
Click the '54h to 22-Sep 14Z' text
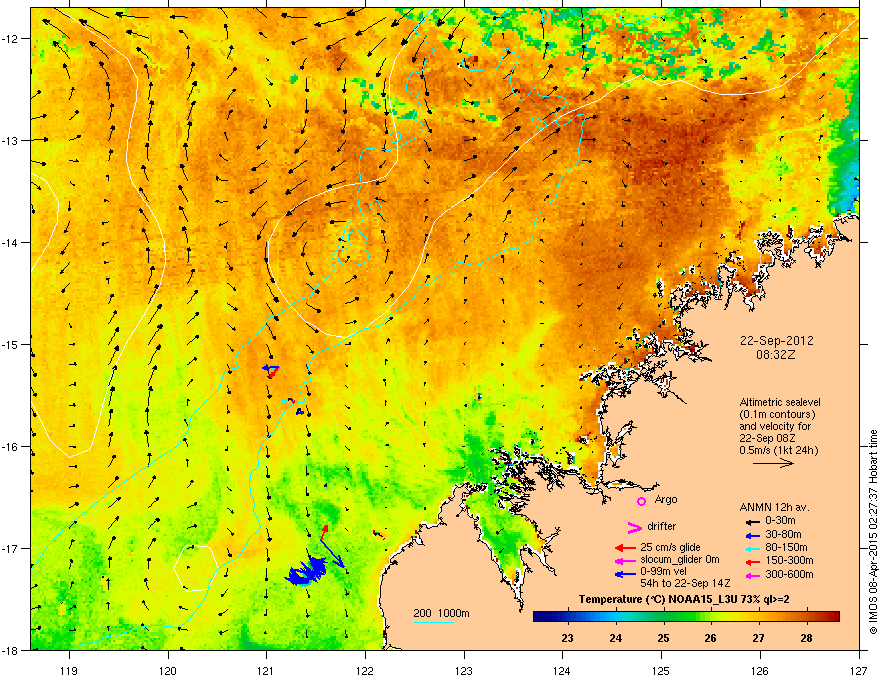click(685, 583)
